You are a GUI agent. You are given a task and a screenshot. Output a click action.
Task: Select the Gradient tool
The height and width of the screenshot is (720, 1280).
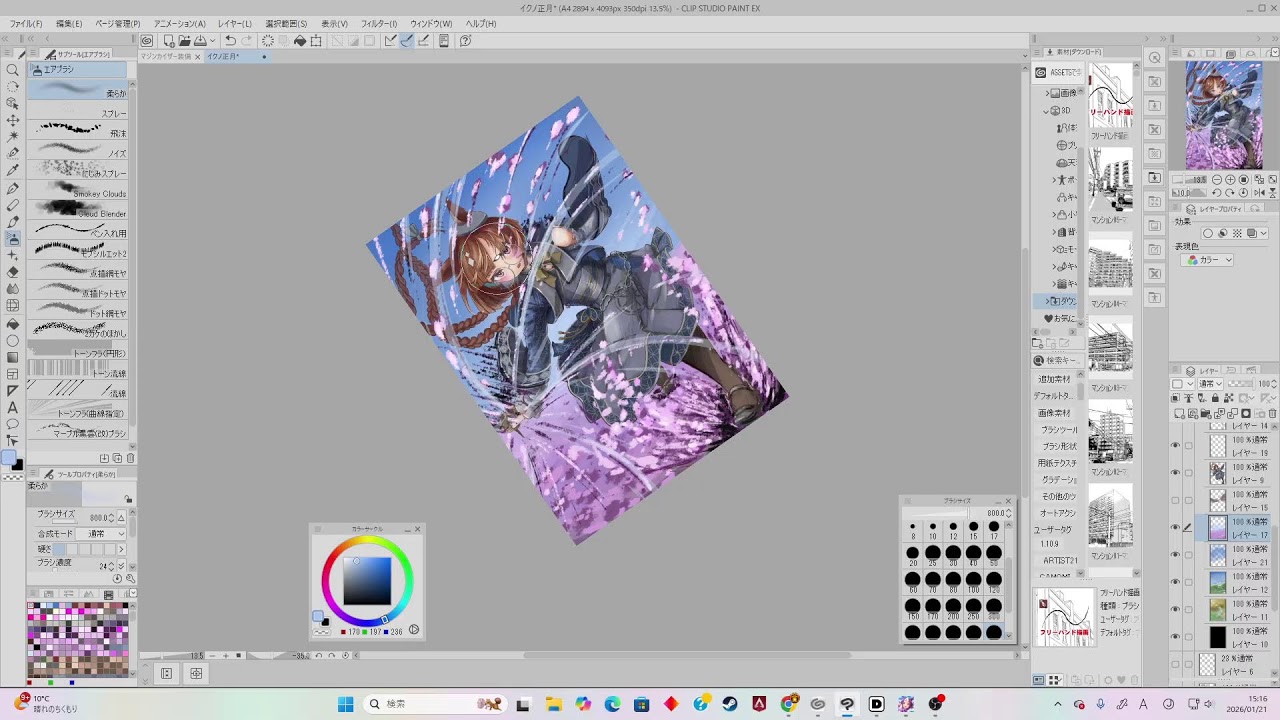(13, 357)
